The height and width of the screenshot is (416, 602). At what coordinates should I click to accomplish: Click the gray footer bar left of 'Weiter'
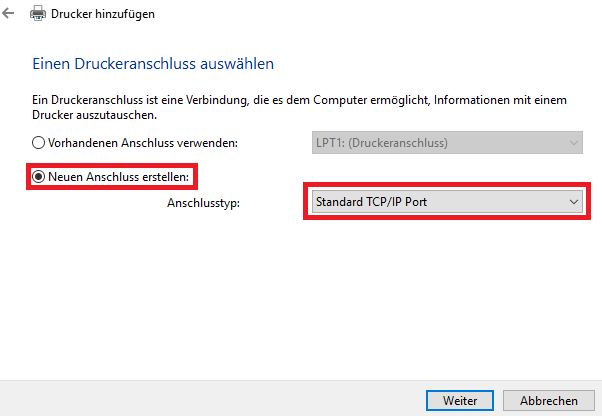[200, 398]
